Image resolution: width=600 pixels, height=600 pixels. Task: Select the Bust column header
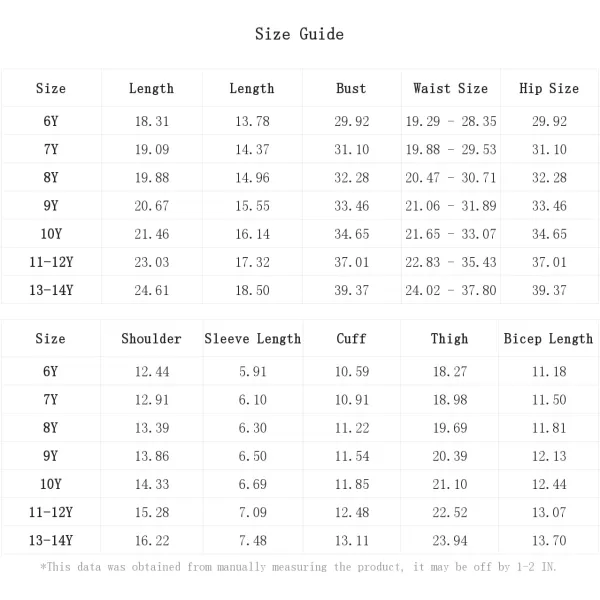coord(351,88)
